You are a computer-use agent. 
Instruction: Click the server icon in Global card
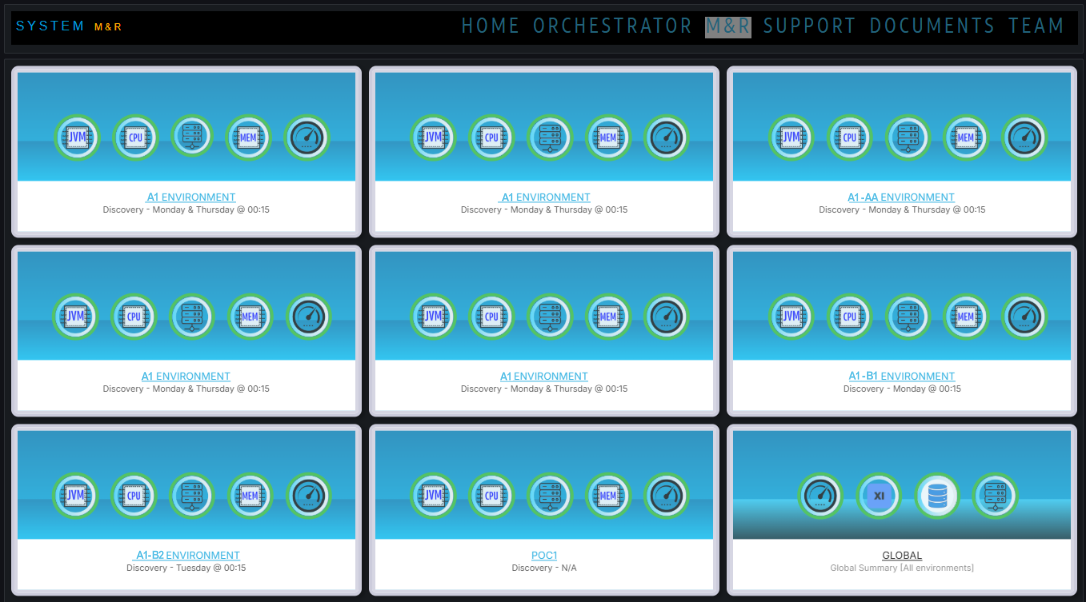point(995,495)
